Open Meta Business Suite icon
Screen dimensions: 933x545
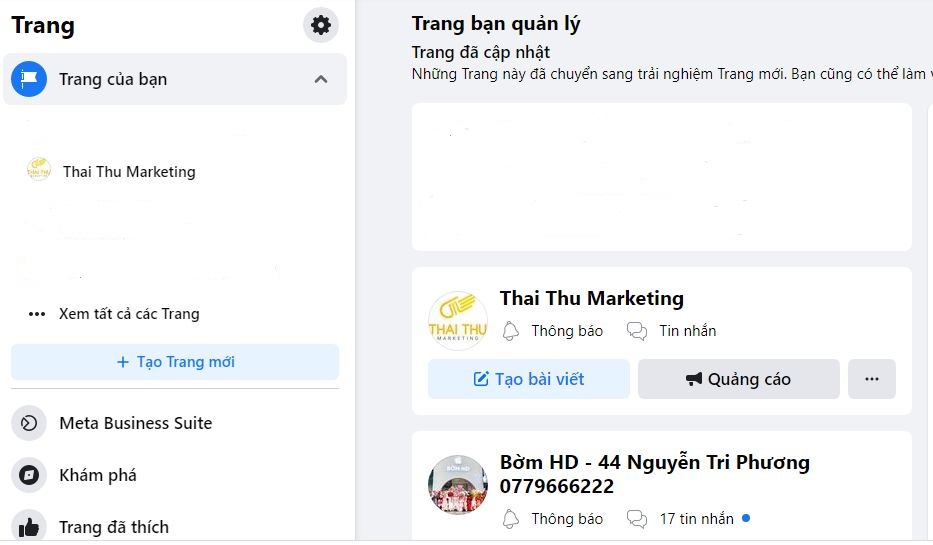(29, 423)
